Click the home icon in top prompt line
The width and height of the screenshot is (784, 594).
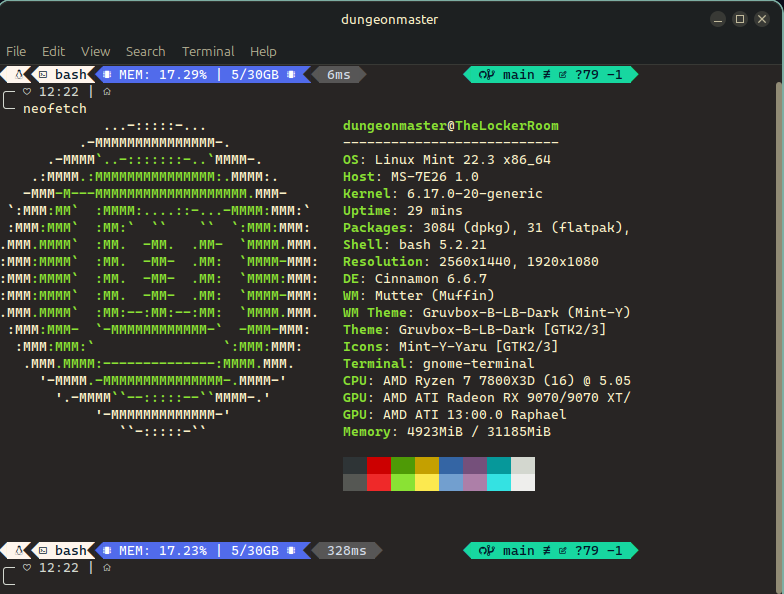click(107, 92)
